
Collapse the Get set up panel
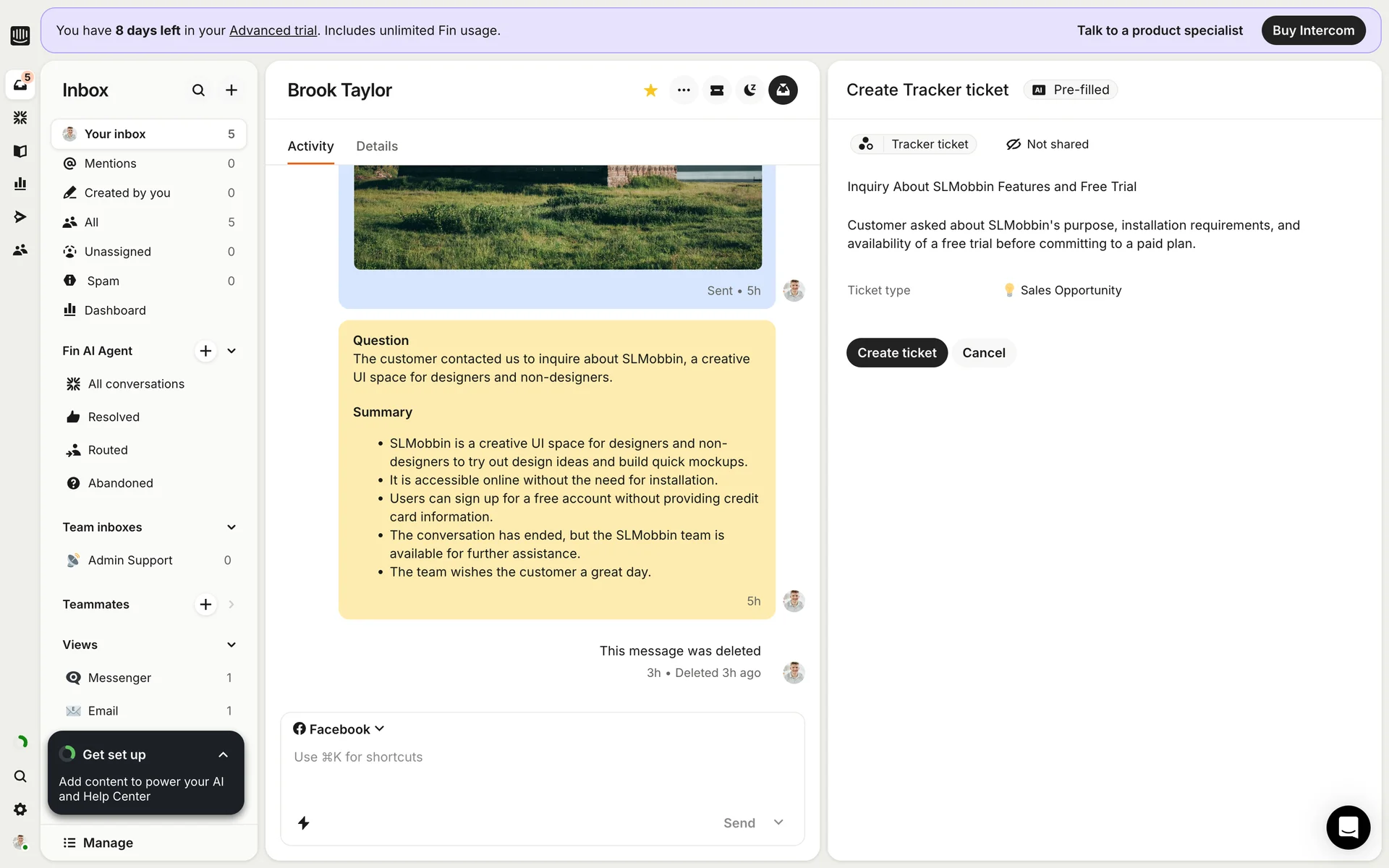click(223, 754)
